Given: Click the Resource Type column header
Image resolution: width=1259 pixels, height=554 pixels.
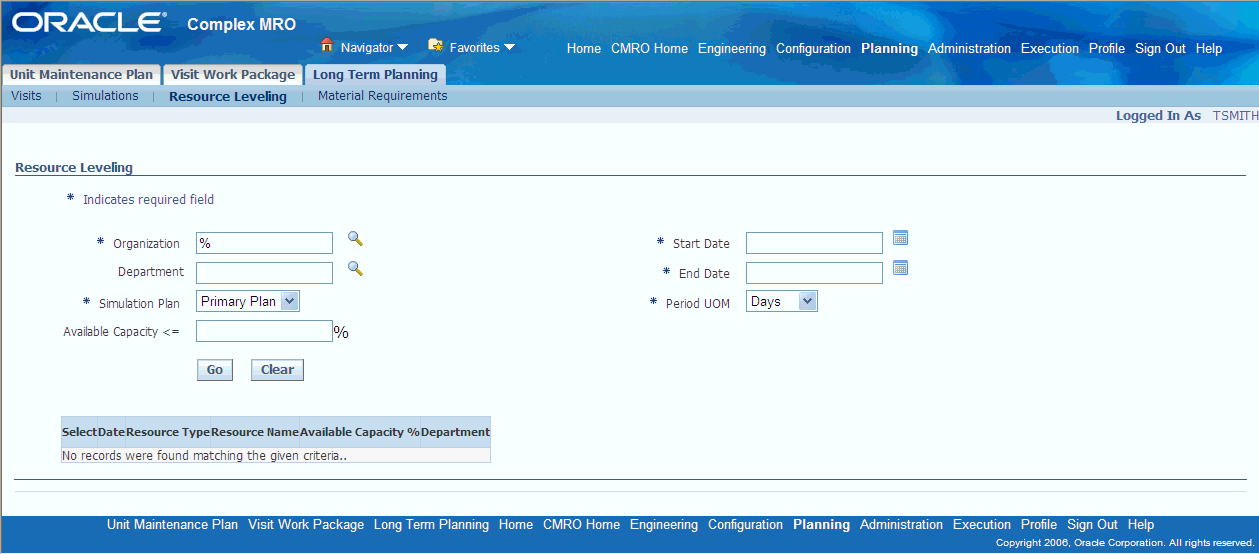Looking at the screenshot, I should 168,432.
